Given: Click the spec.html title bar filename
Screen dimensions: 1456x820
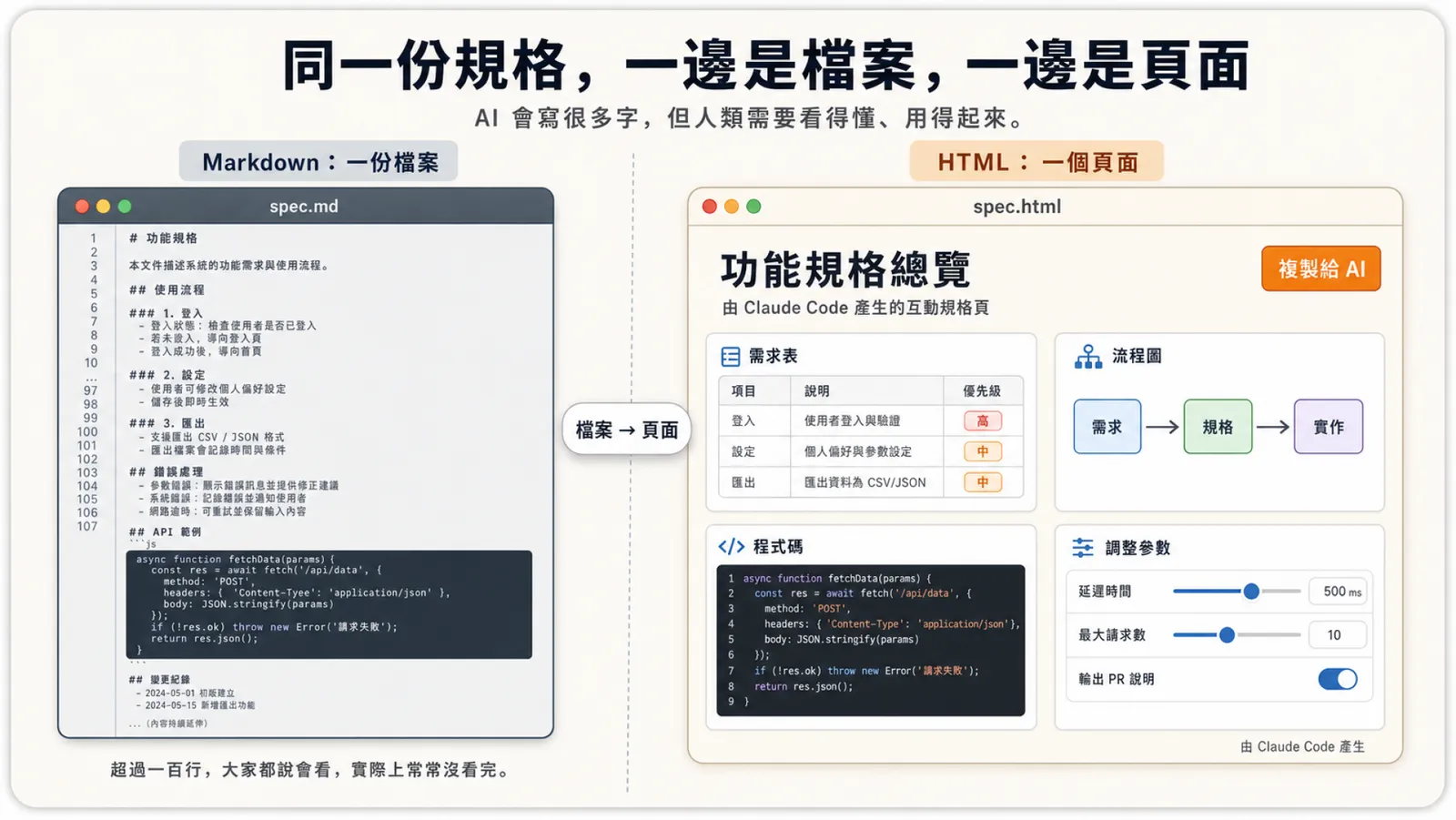Looking at the screenshot, I should (x=1017, y=207).
